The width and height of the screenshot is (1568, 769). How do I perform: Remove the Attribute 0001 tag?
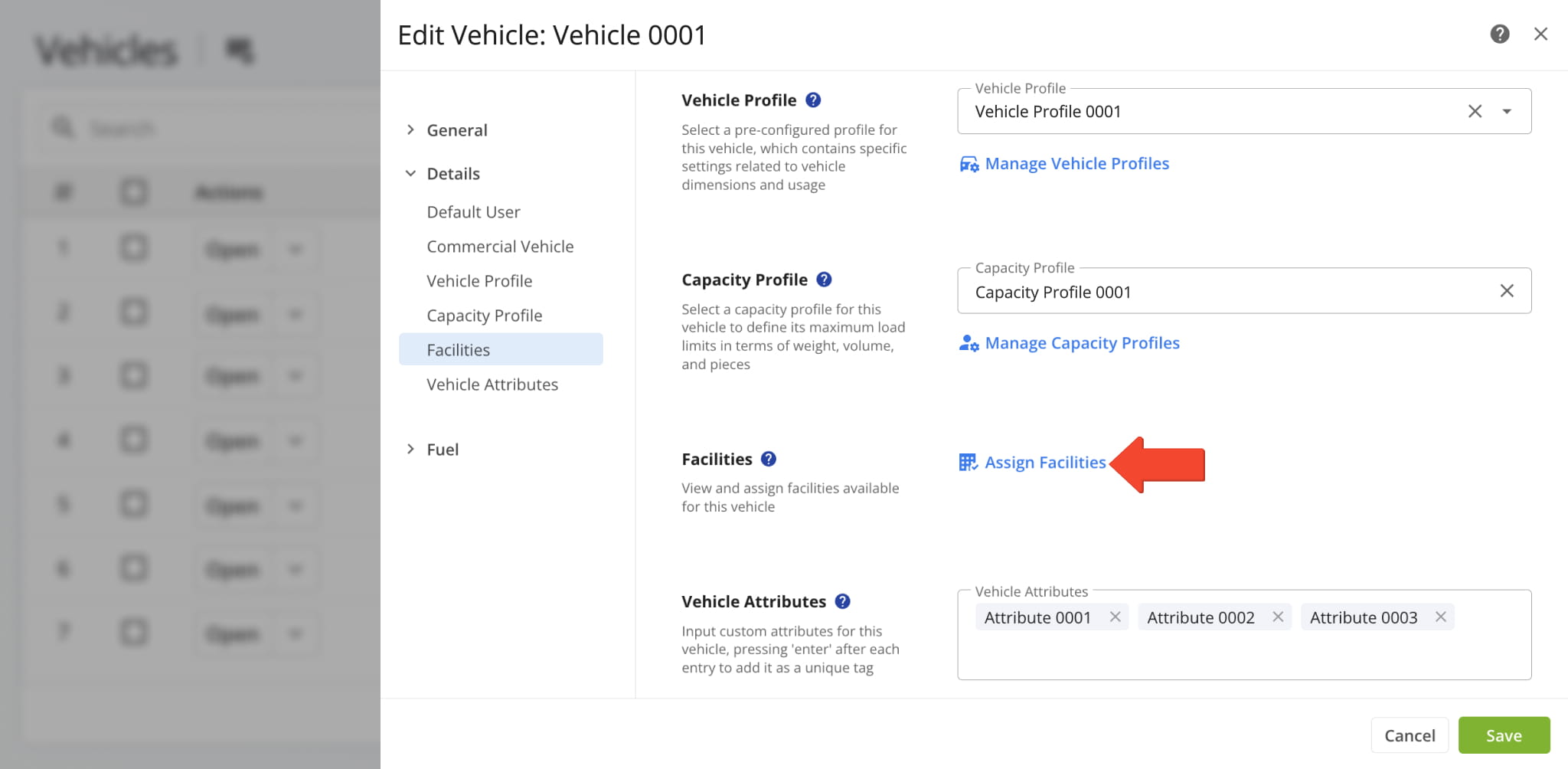[1115, 617]
